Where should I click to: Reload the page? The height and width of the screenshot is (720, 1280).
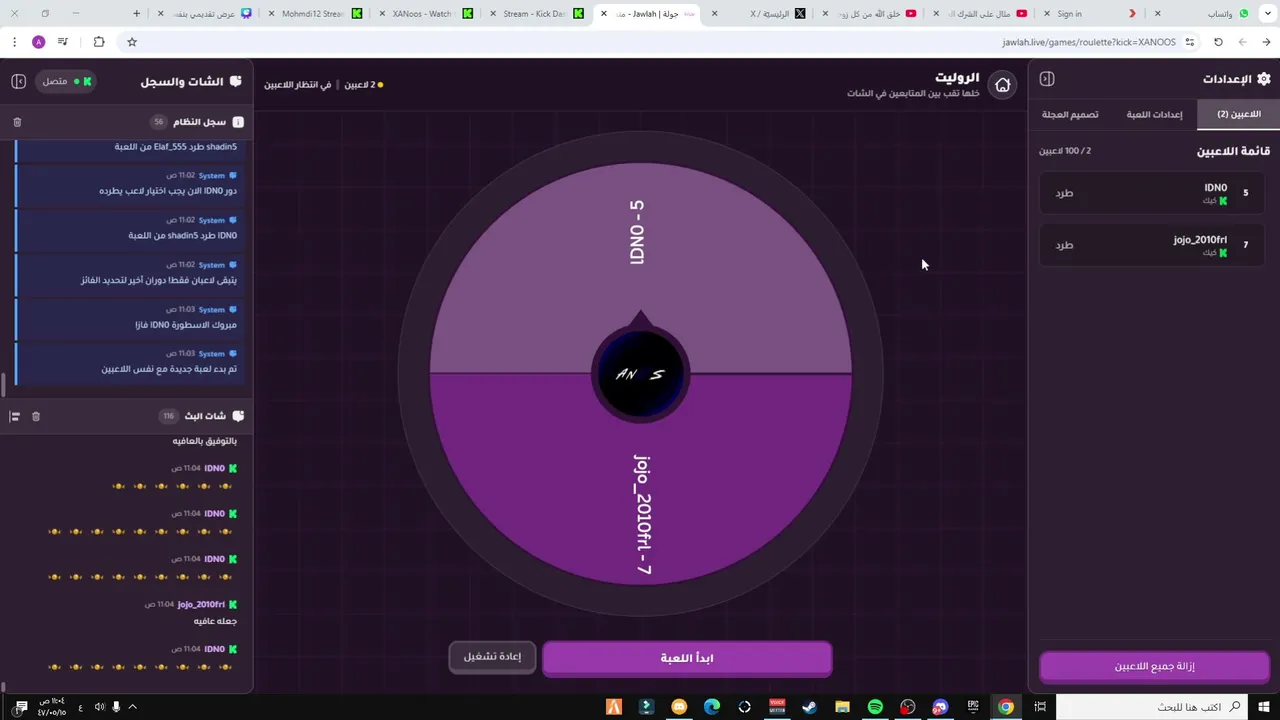coord(1218,42)
